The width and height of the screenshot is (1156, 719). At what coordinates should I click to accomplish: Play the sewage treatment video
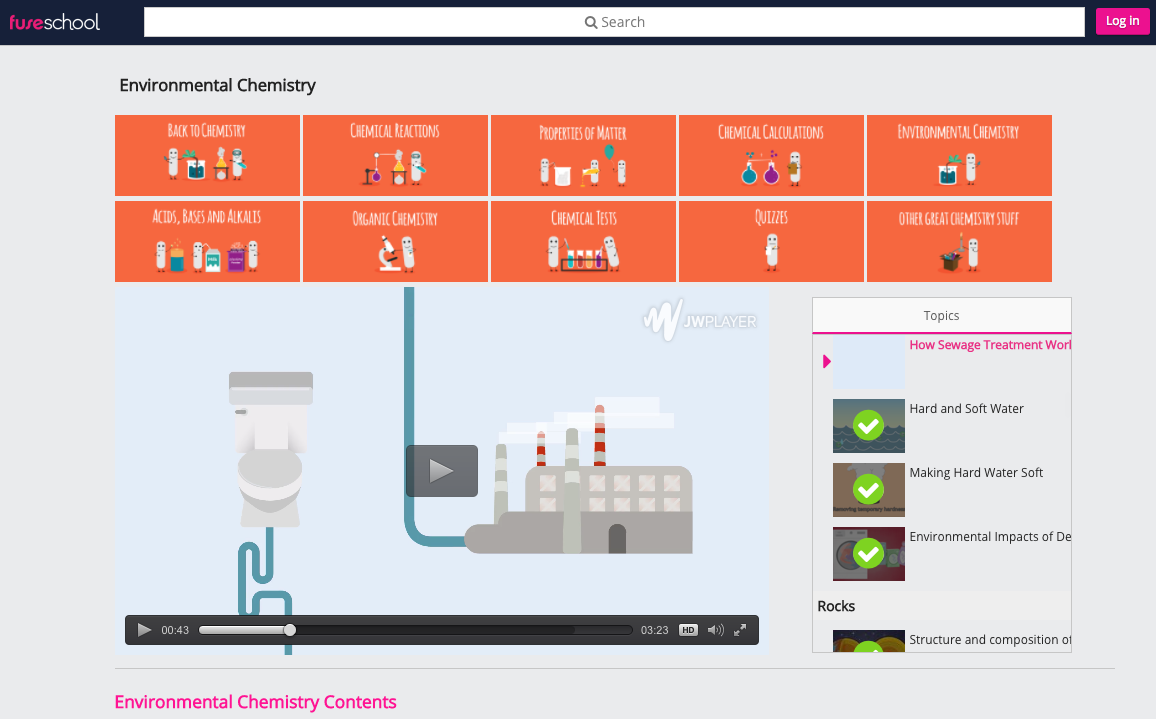(x=442, y=470)
